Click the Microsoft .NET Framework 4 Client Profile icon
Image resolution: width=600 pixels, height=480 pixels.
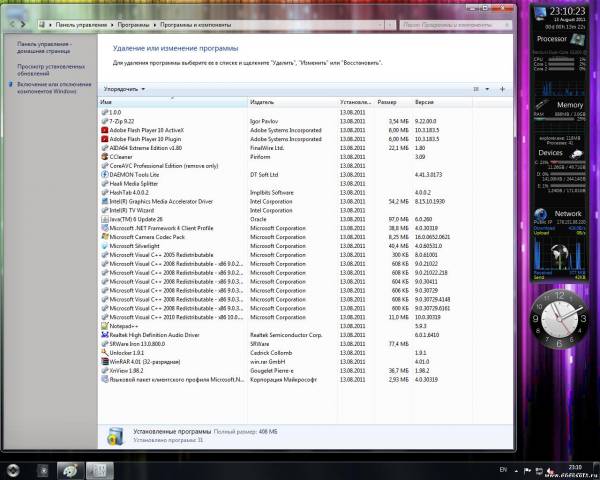pyautogui.click(x=104, y=228)
